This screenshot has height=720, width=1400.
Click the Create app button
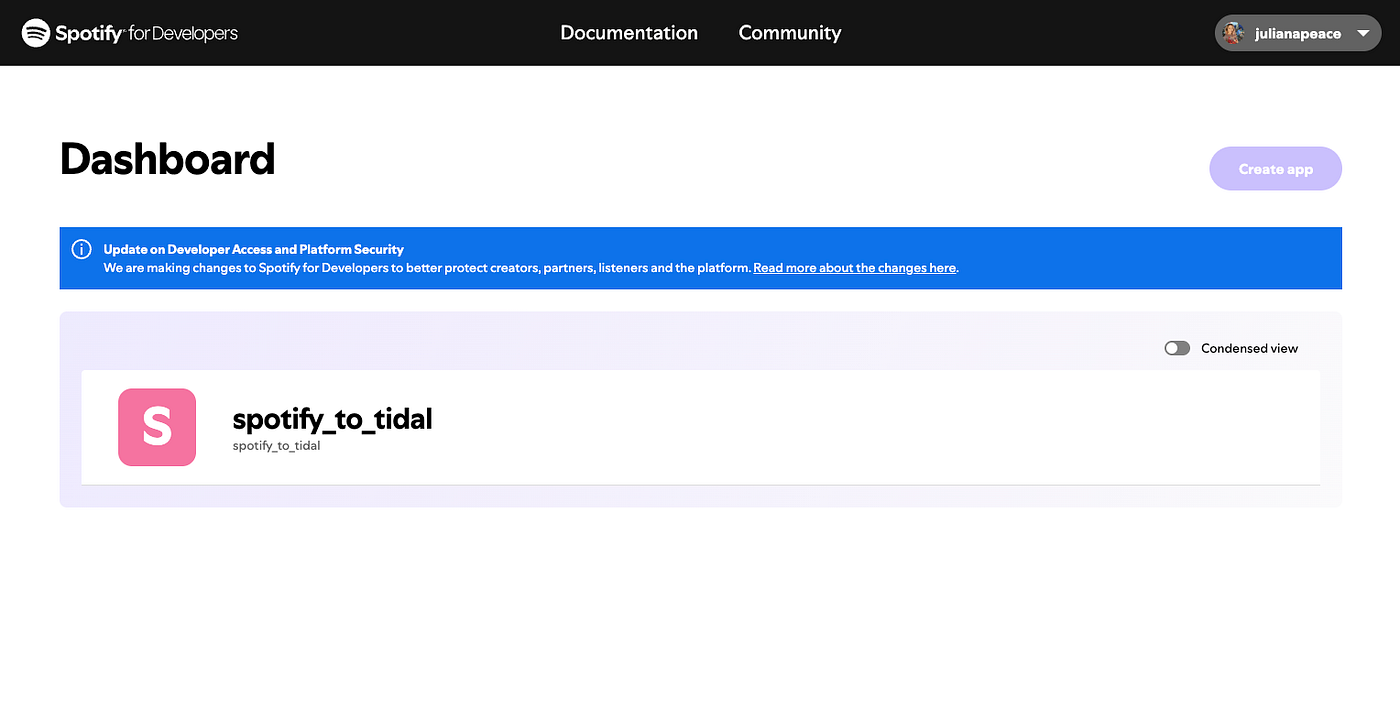(1276, 169)
